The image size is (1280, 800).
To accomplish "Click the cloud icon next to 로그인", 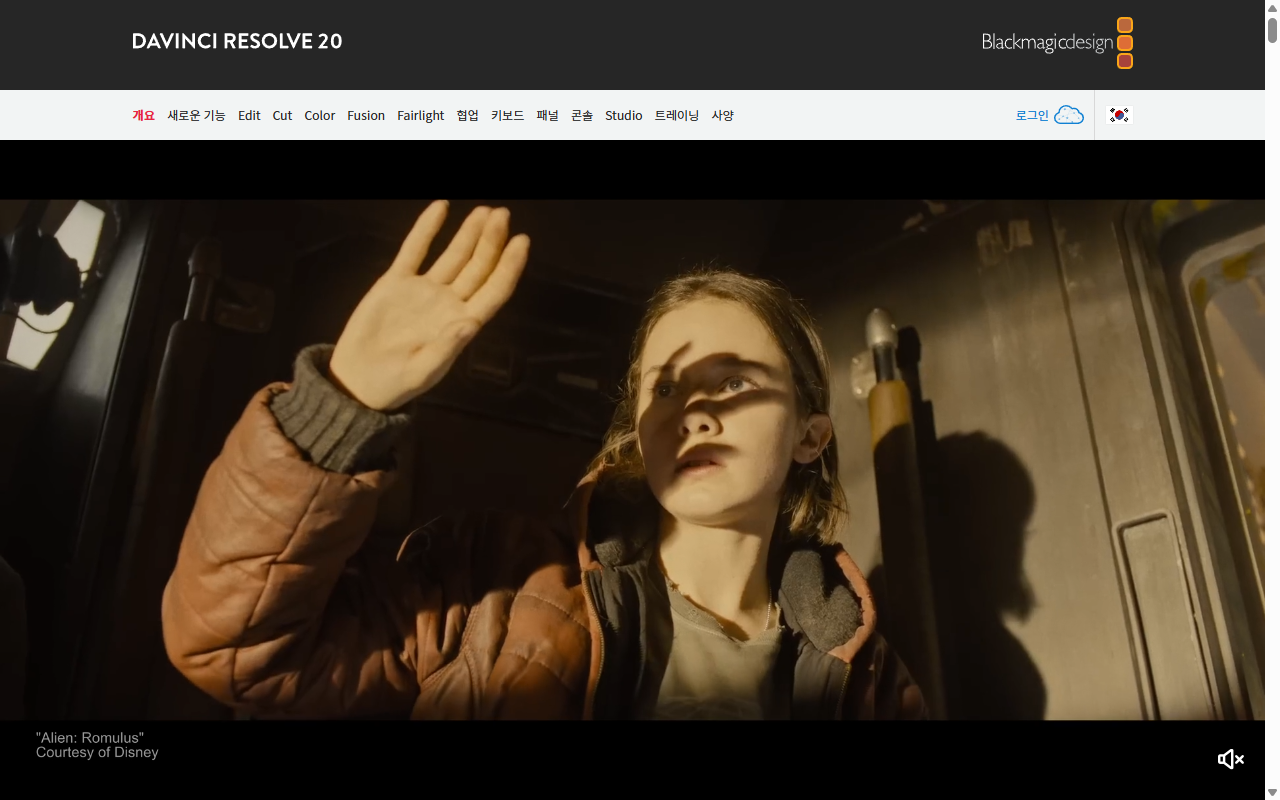I will [x=1068, y=115].
